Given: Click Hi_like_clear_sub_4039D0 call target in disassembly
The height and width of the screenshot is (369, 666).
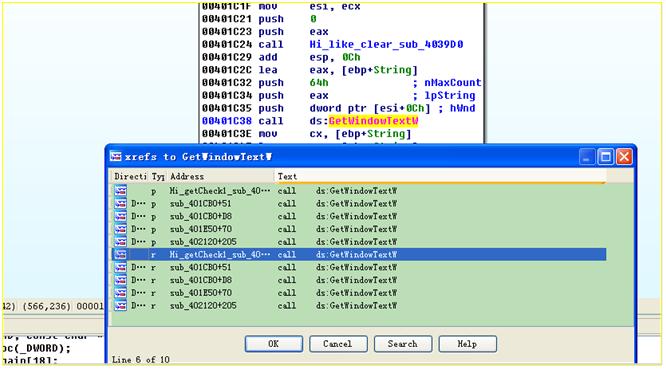Looking at the screenshot, I should pyautogui.click(x=386, y=44).
